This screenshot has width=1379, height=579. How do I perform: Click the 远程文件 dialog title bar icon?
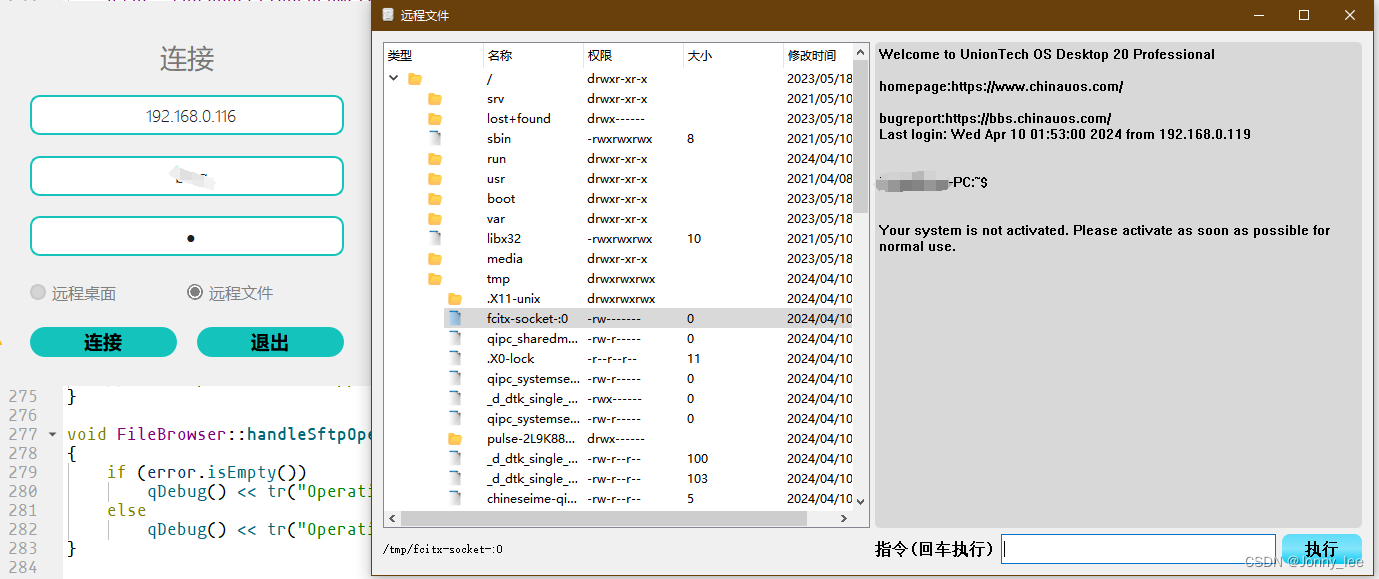[388, 15]
